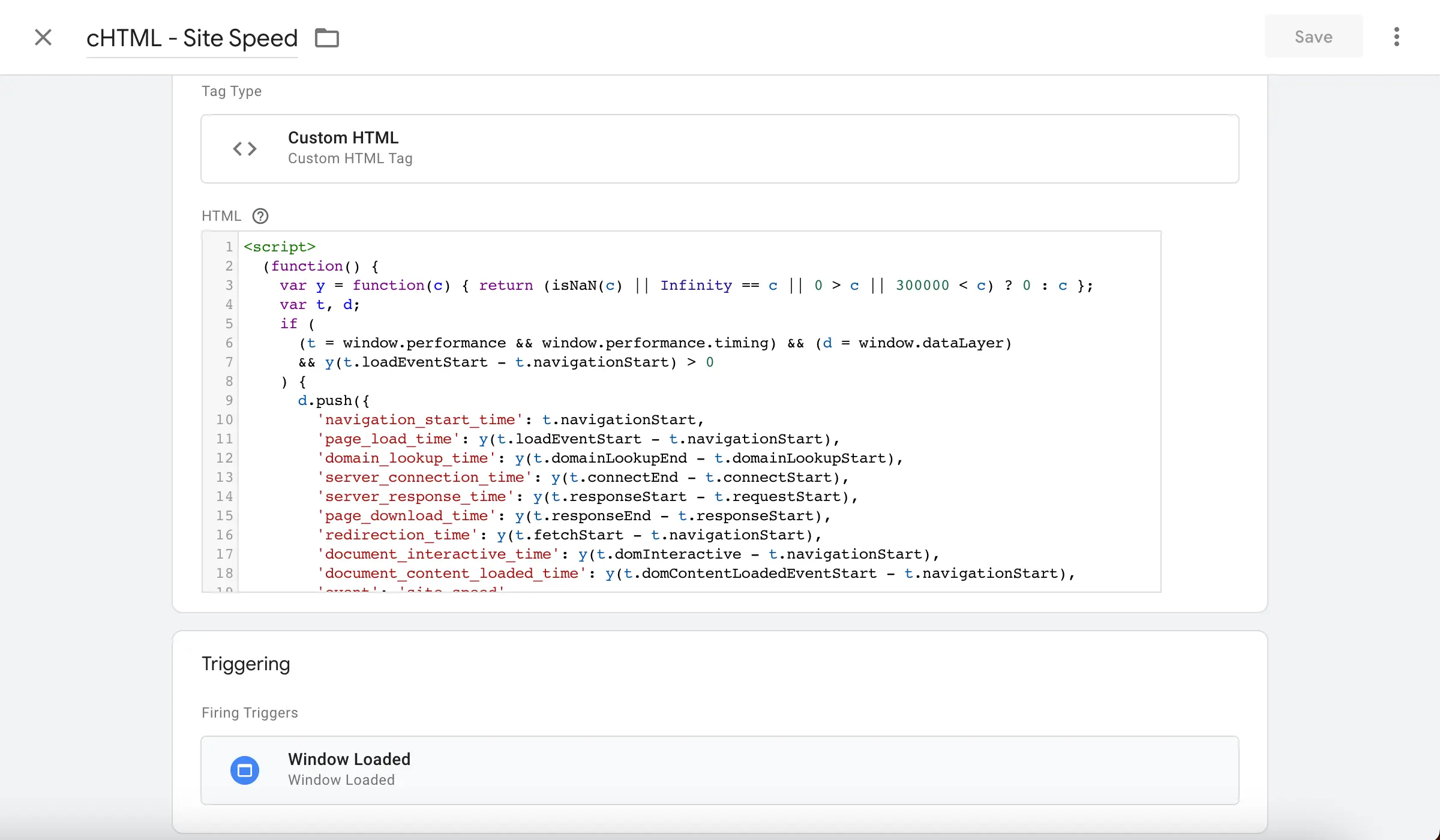Click the line 'var t, d;' in the editor
The width and height of the screenshot is (1440, 840).
[x=320, y=304]
